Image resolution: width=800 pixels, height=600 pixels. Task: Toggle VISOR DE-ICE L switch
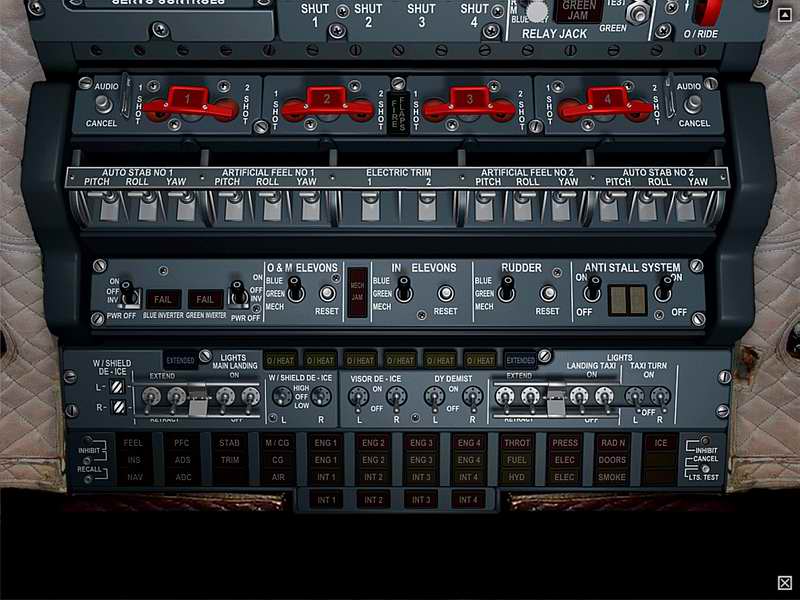[359, 398]
